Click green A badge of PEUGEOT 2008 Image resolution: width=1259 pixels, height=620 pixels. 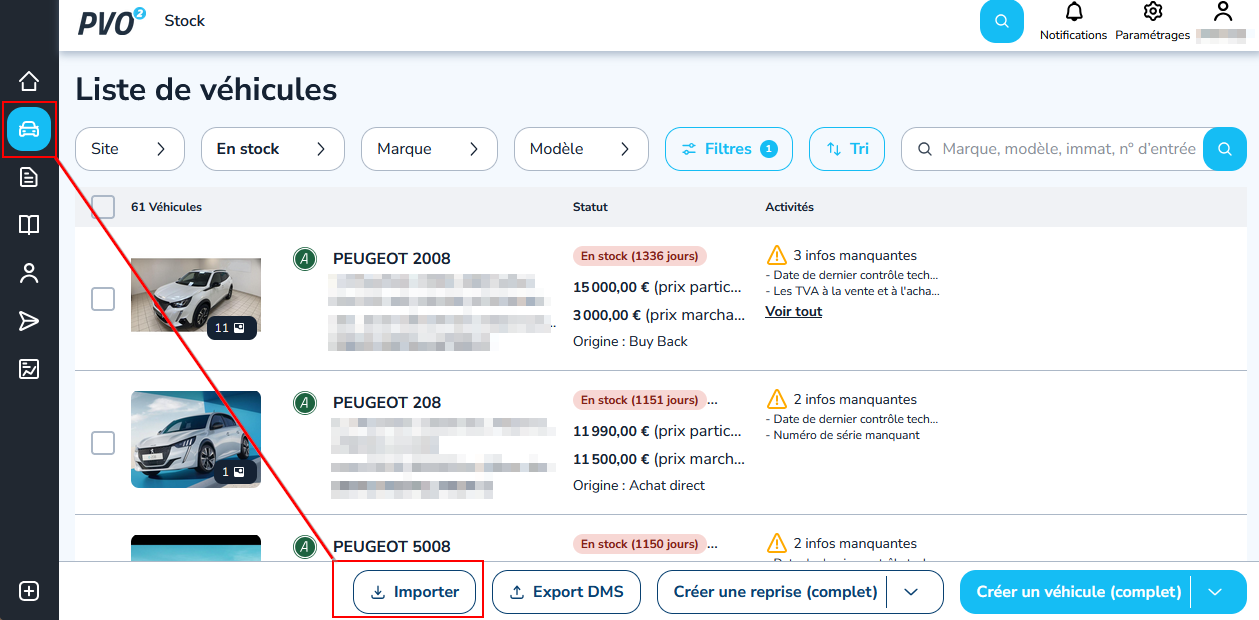305,259
